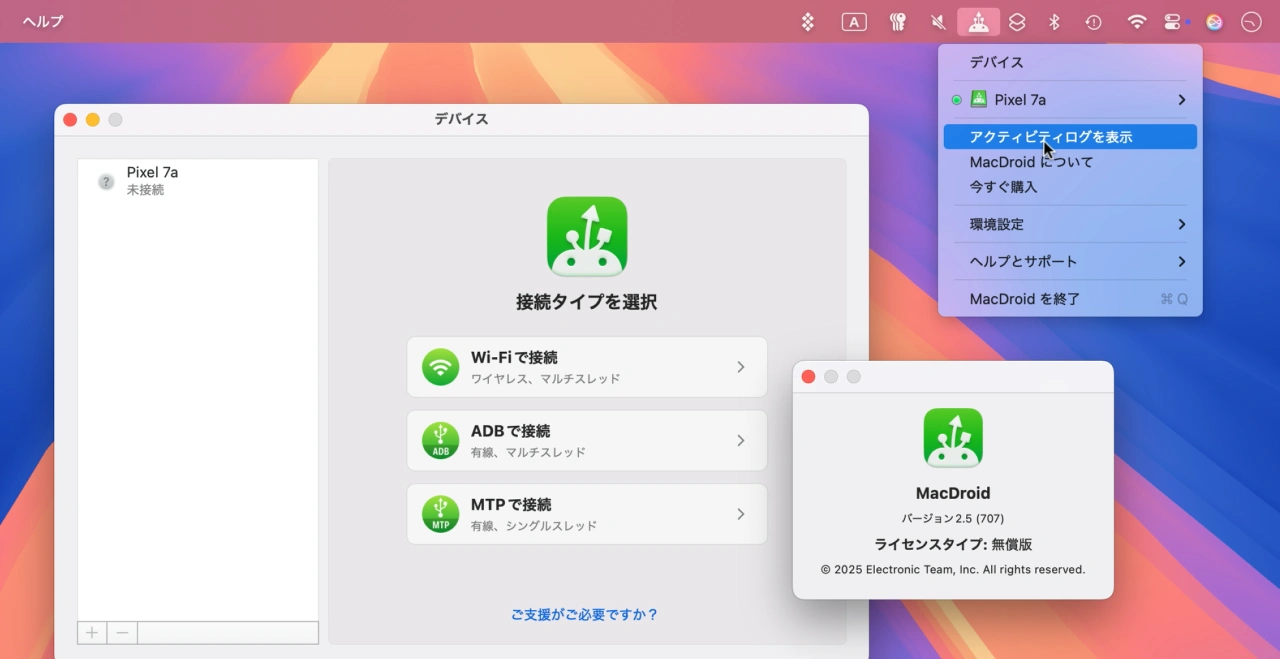The width and height of the screenshot is (1280, 659).
Task: Expand the 環境設定 submenu
Action: [x=1069, y=224]
